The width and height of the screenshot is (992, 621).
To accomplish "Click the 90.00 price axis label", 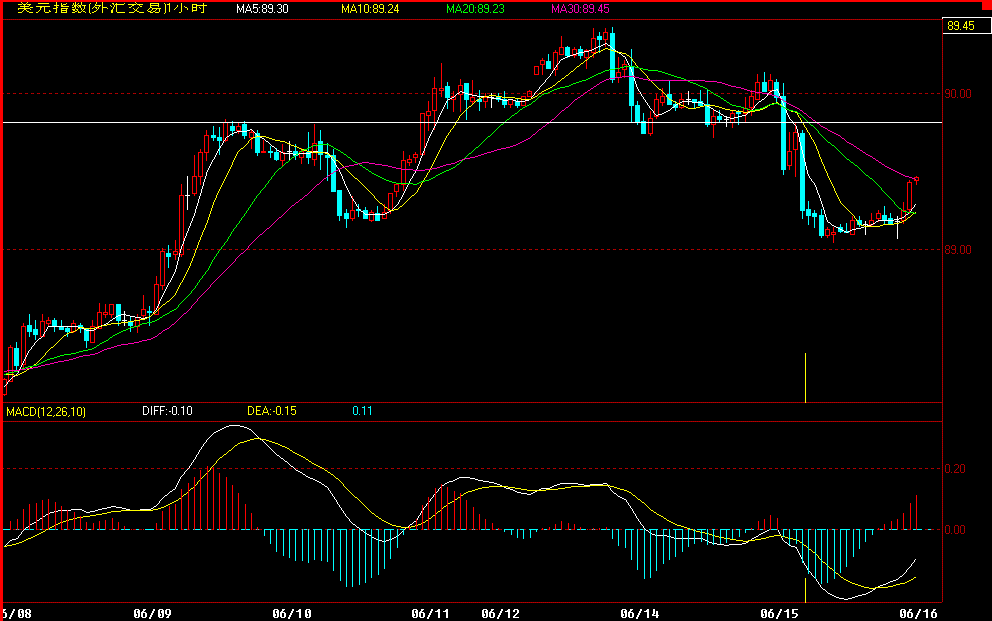I will click(959, 94).
